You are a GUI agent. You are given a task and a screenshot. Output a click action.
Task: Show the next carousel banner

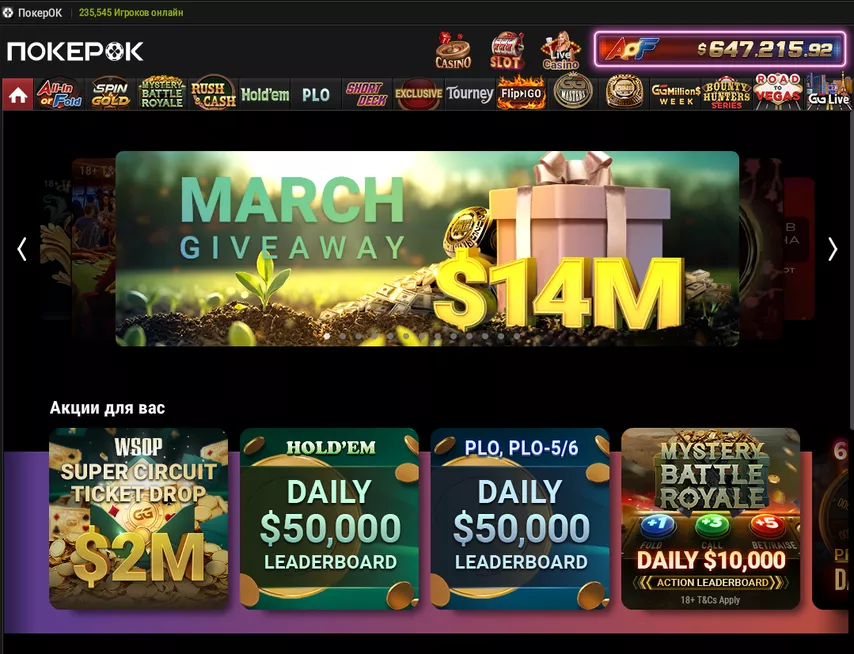point(833,249)
